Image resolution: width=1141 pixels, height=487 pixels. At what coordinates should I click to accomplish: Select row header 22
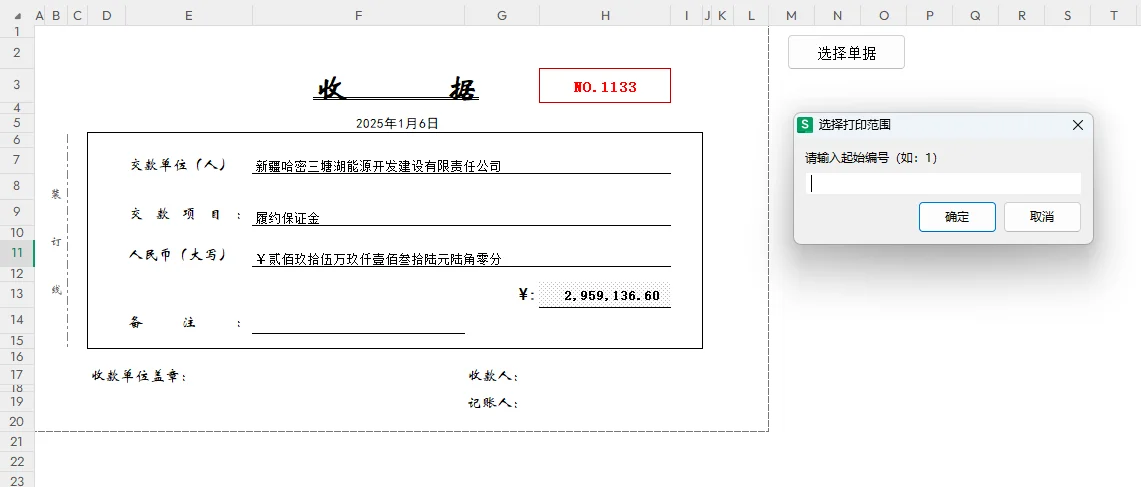pos(17,462)
